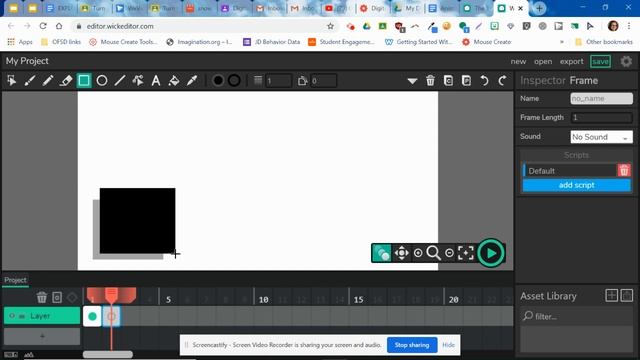Expand the toolbar actions dropdown arrow
This screenshot has height=360, width=640.
(412, 81)
